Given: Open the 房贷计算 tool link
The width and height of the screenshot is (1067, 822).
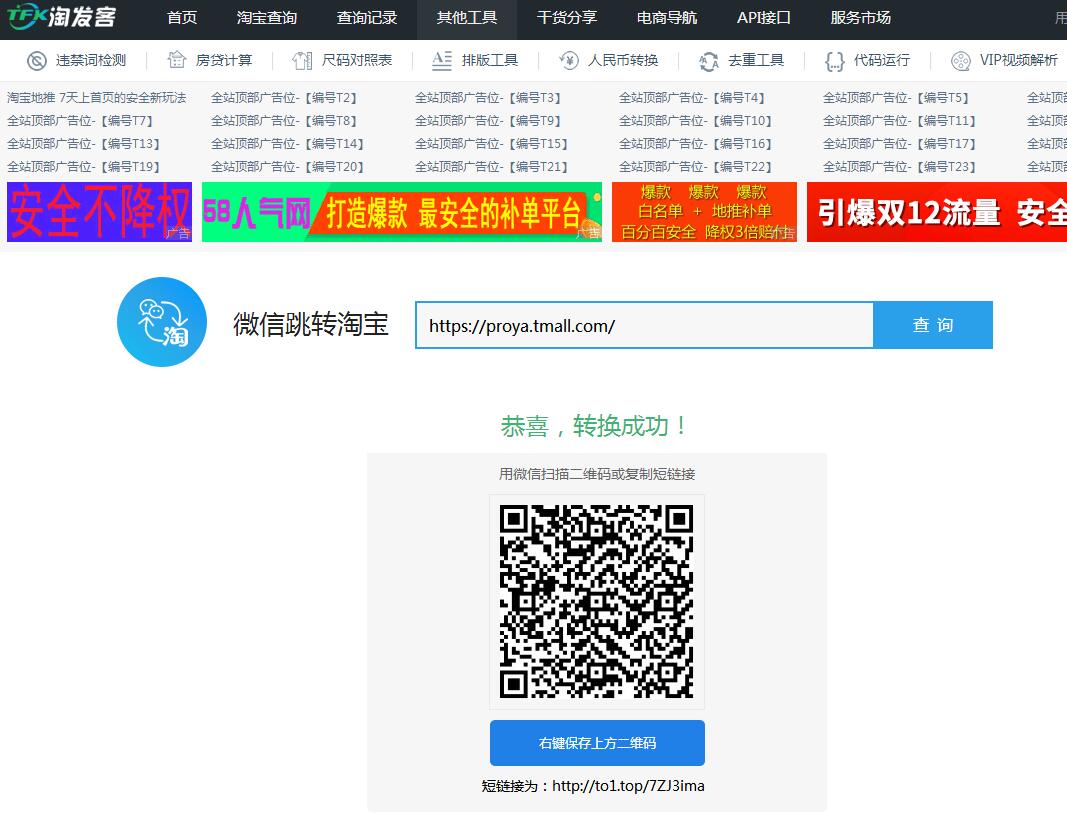Looking at the screenshot, I should pyautogui.click(x=223, y=61).
